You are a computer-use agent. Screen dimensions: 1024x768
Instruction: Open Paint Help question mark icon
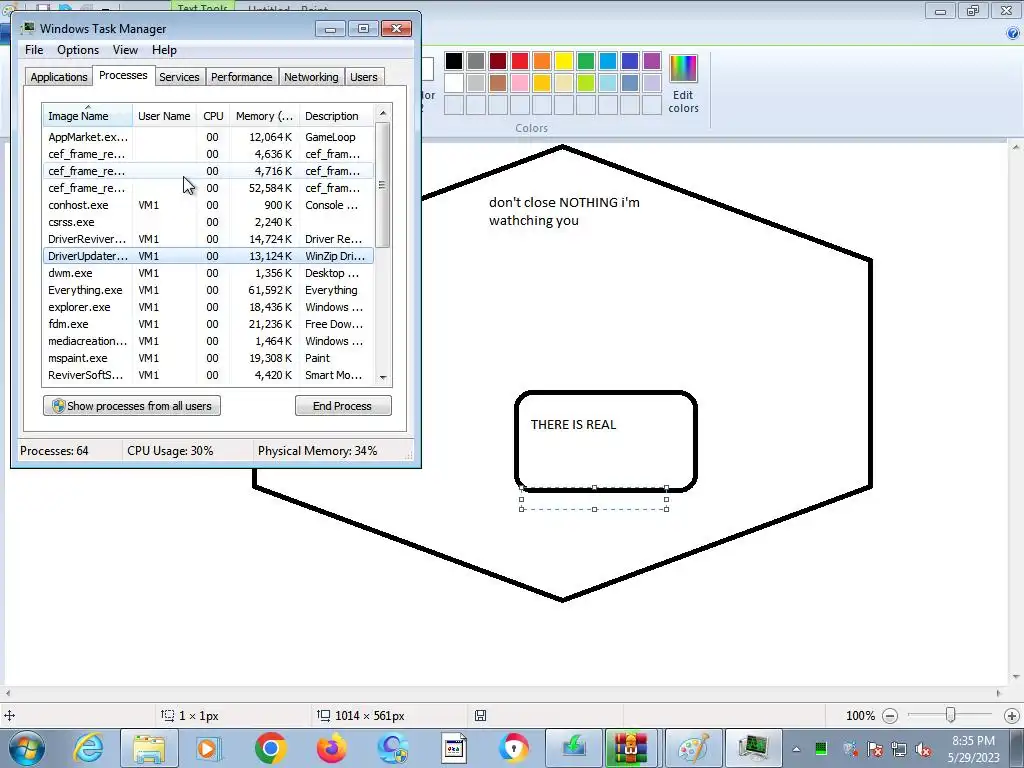(x=1013, y=33)
